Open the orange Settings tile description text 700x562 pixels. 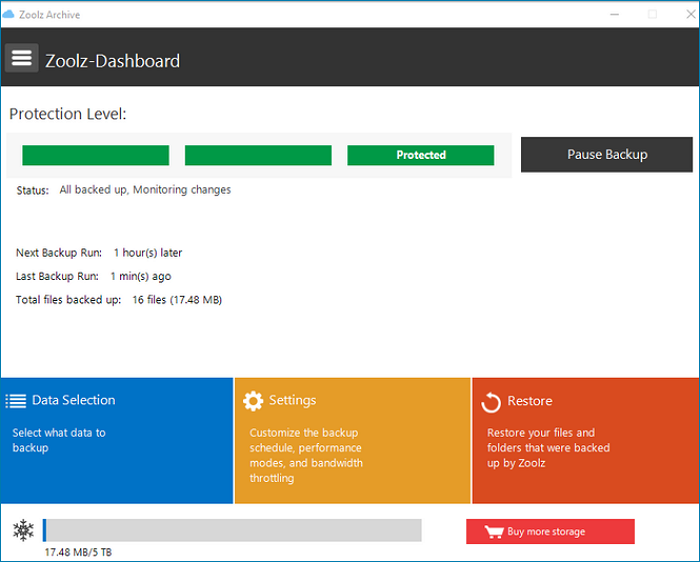point(305,456)
